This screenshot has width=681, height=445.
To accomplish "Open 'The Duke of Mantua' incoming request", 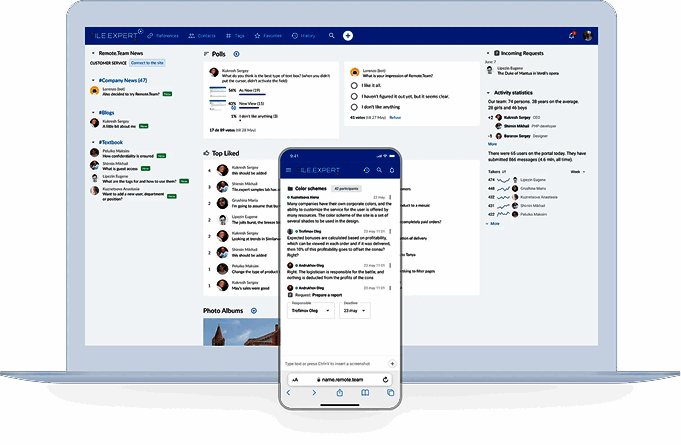I will click(x=528, y=73).
